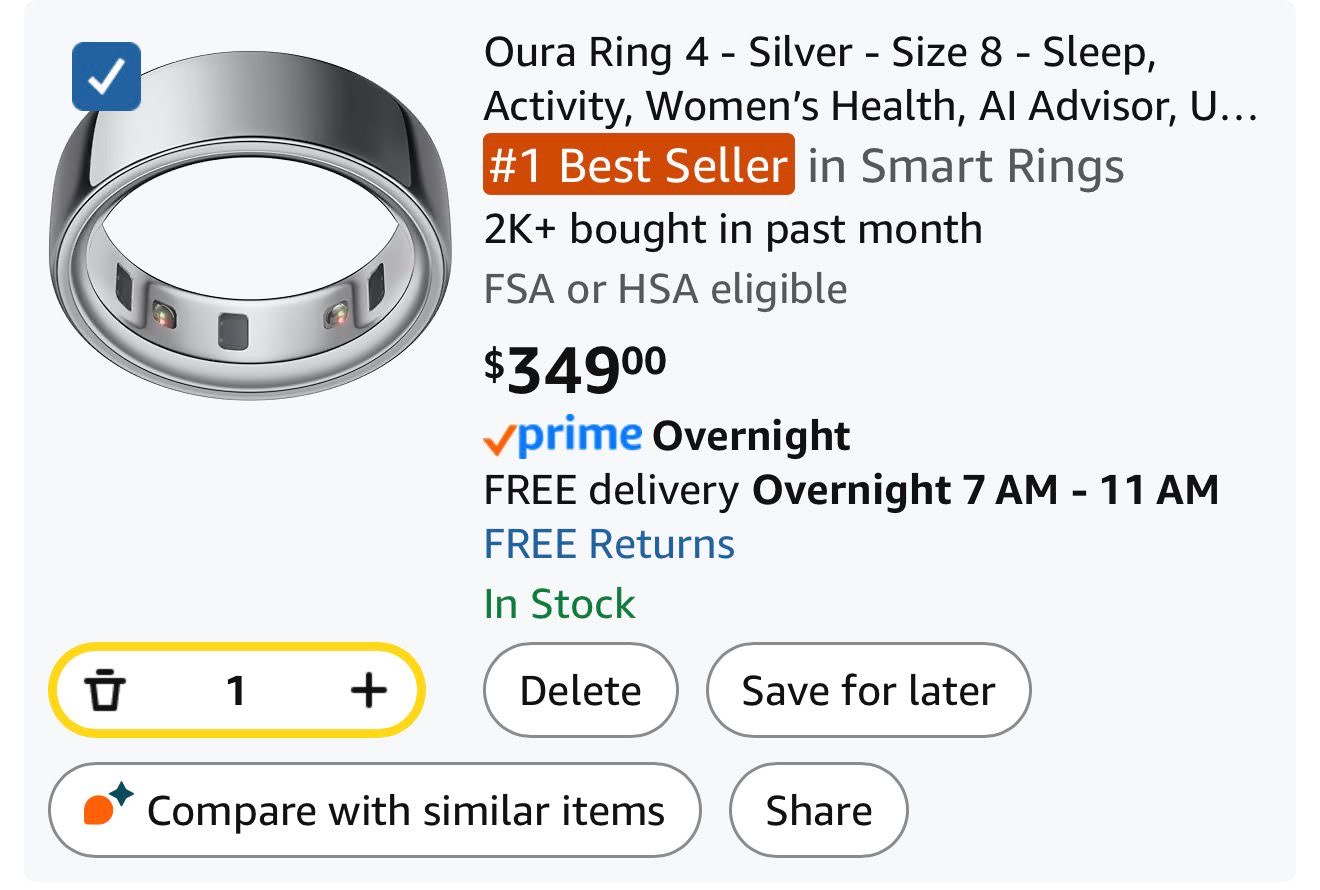Open the Oura Ring product image
The image size is (1320, 890).
[250, 250]
